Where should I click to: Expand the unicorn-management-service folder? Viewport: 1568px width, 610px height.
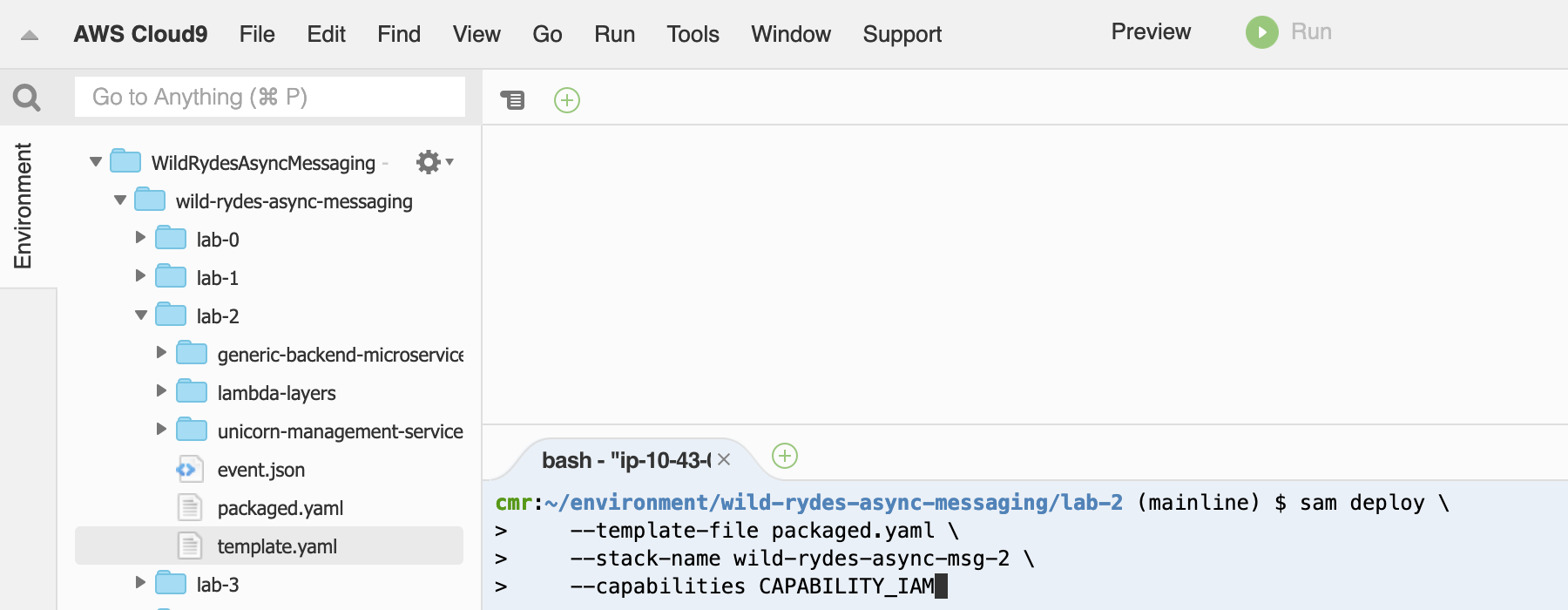[x=161, y=429]
